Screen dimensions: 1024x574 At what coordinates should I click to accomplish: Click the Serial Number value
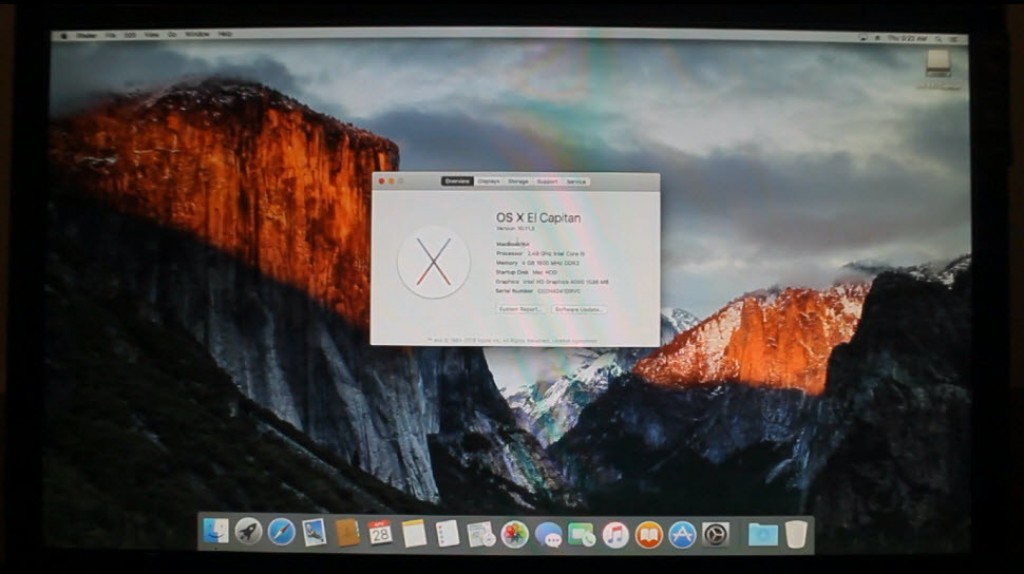point(559,291)
